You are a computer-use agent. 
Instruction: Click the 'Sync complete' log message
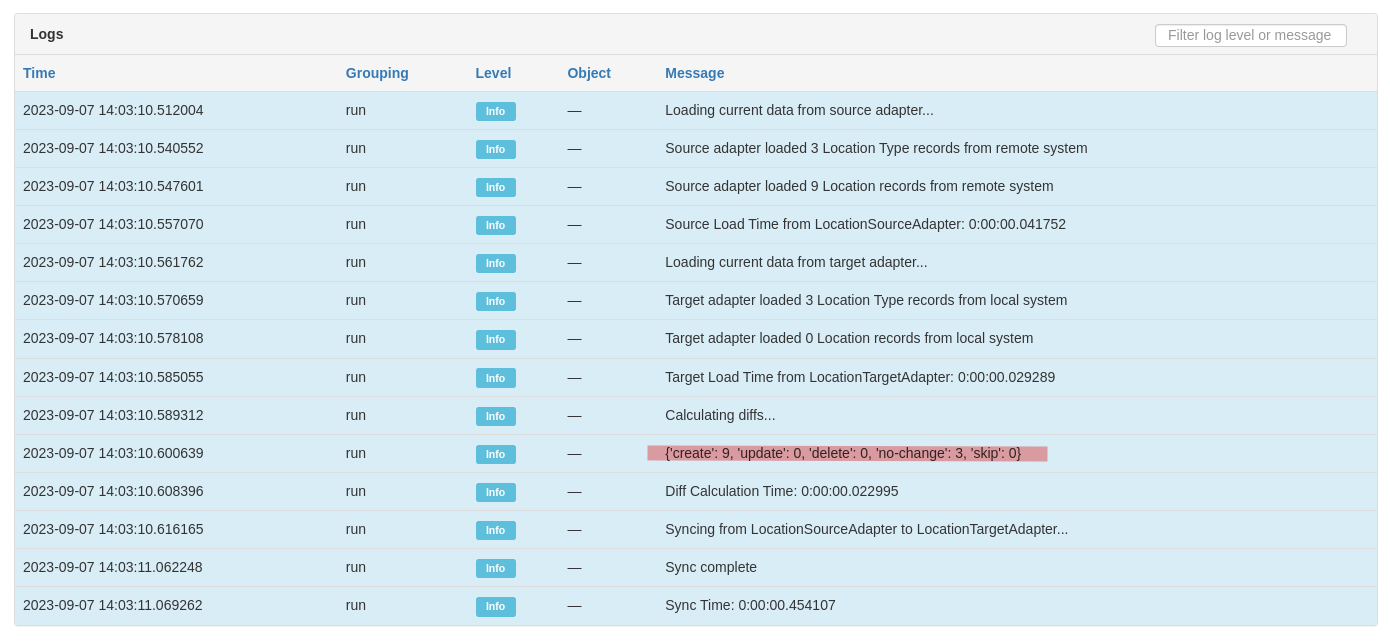tap(711, 568)
